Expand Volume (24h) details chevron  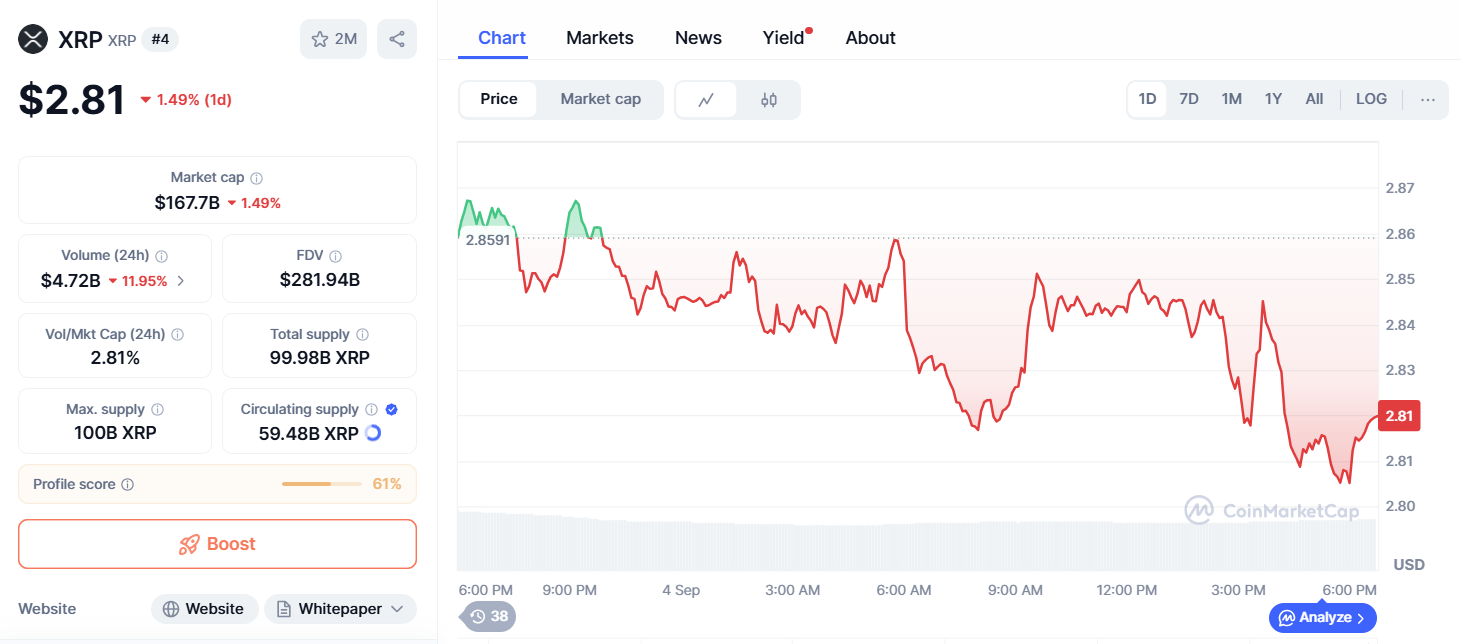(x=181, y=281)
